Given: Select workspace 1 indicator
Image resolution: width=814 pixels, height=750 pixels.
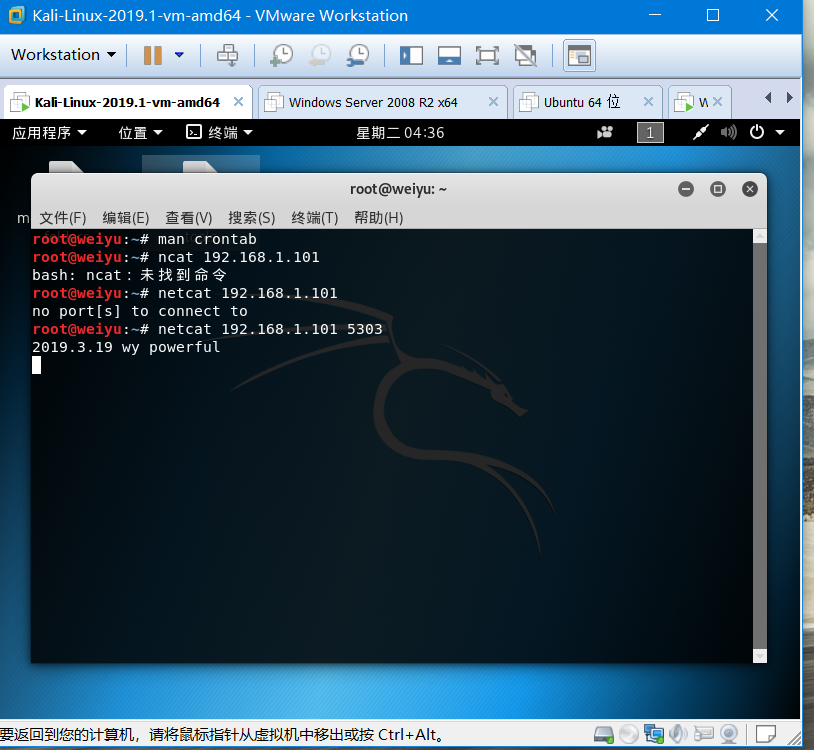Looking at the screenshot, I should click(650, 133).
